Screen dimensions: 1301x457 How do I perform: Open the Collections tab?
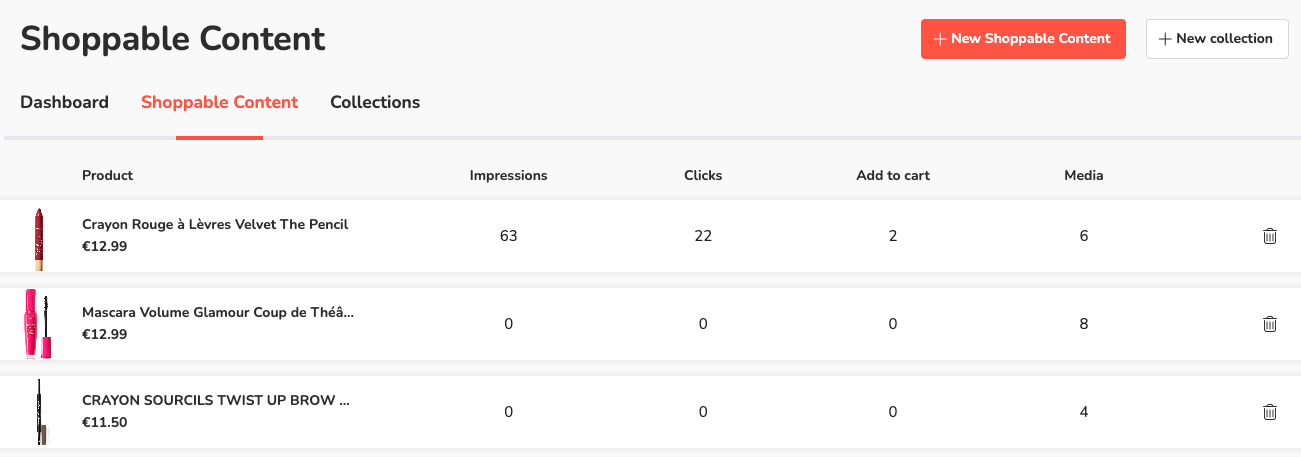[375, 102]
